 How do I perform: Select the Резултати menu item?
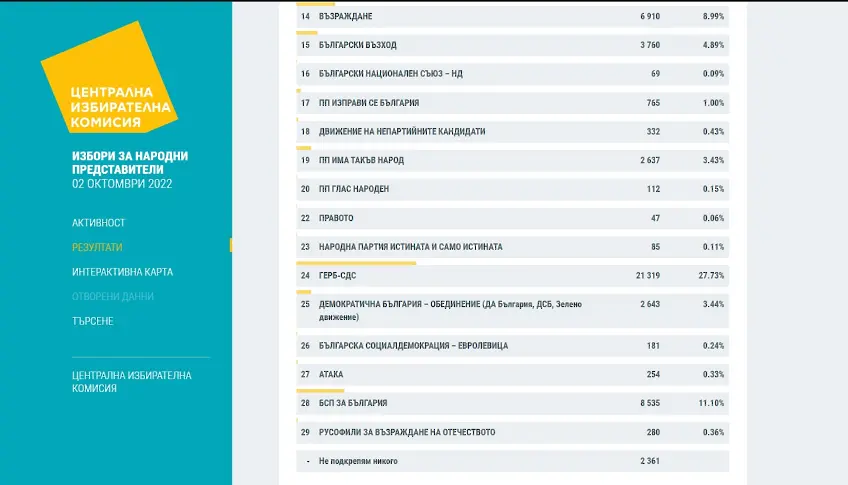coord(97,247)
